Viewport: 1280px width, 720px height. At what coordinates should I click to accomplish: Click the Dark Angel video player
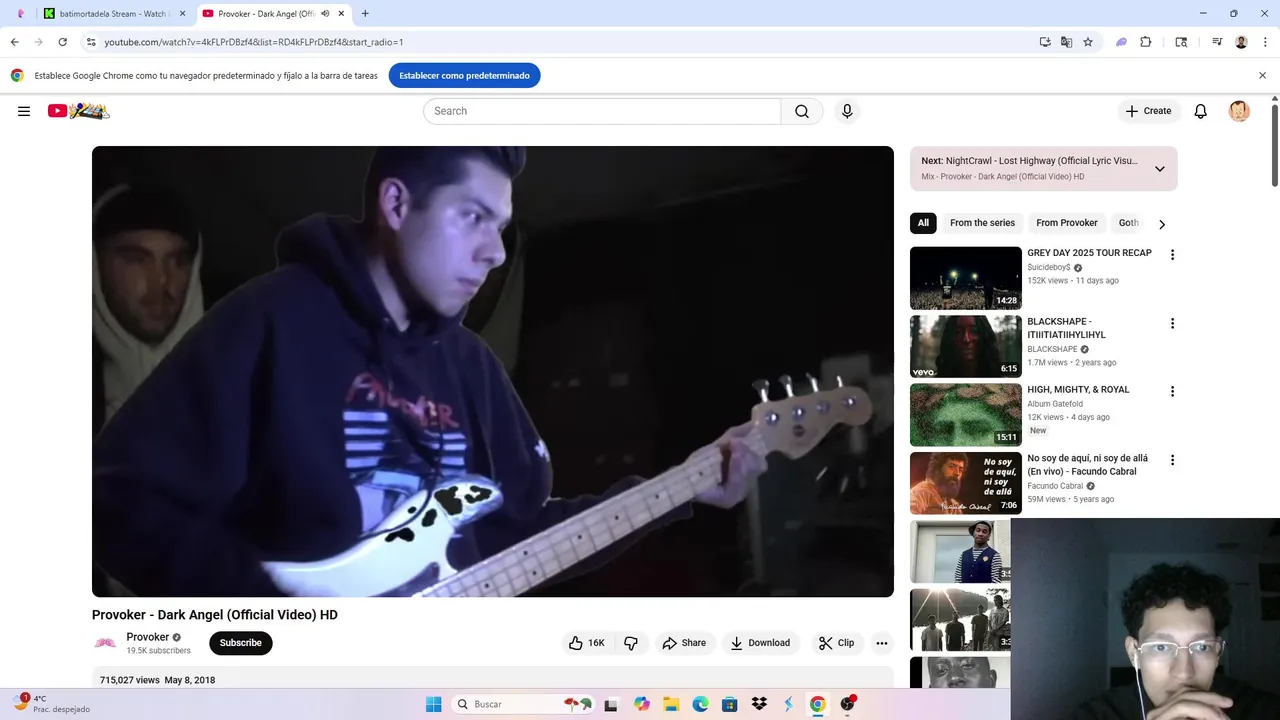pyautogui.click(x=493, y=372)
